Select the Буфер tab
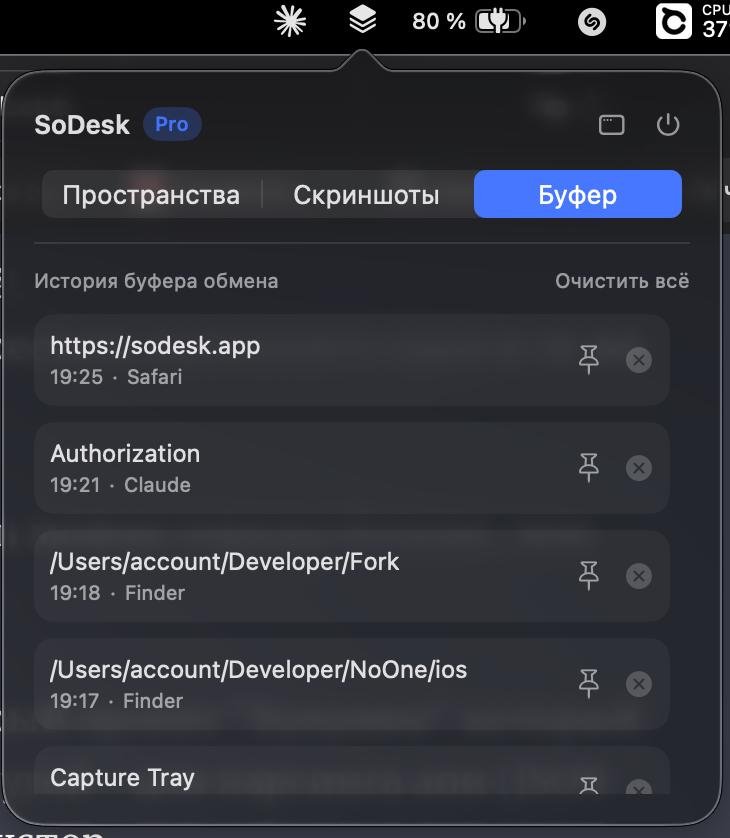 [578, 194]
